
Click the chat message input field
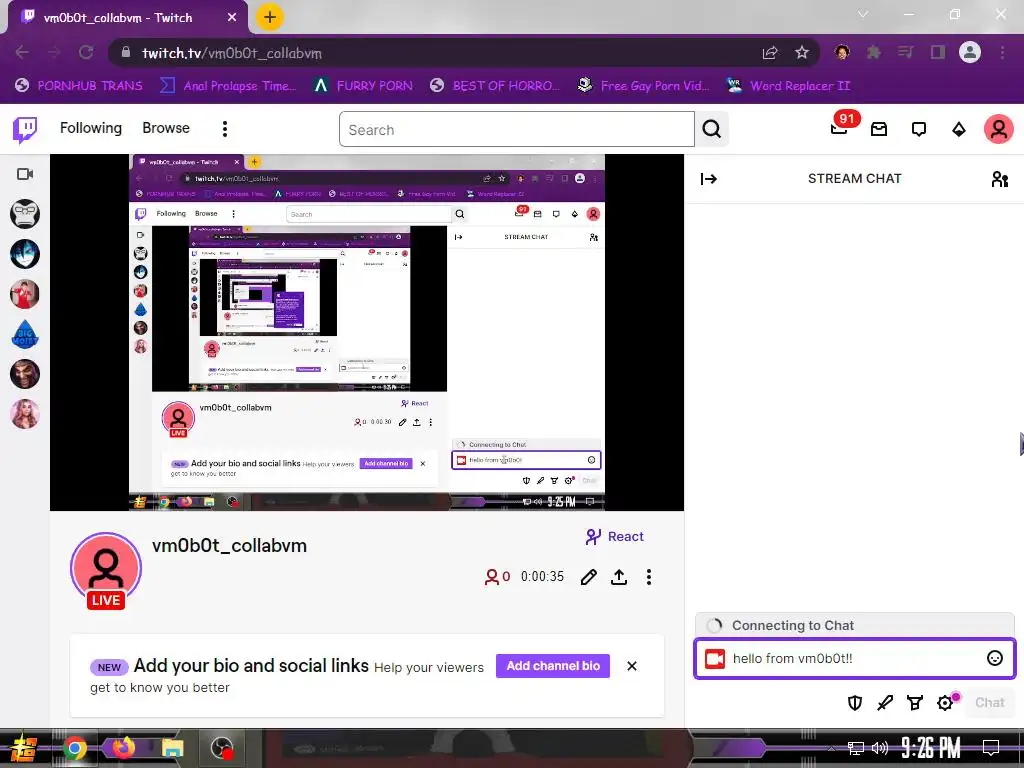click(854, 658)
